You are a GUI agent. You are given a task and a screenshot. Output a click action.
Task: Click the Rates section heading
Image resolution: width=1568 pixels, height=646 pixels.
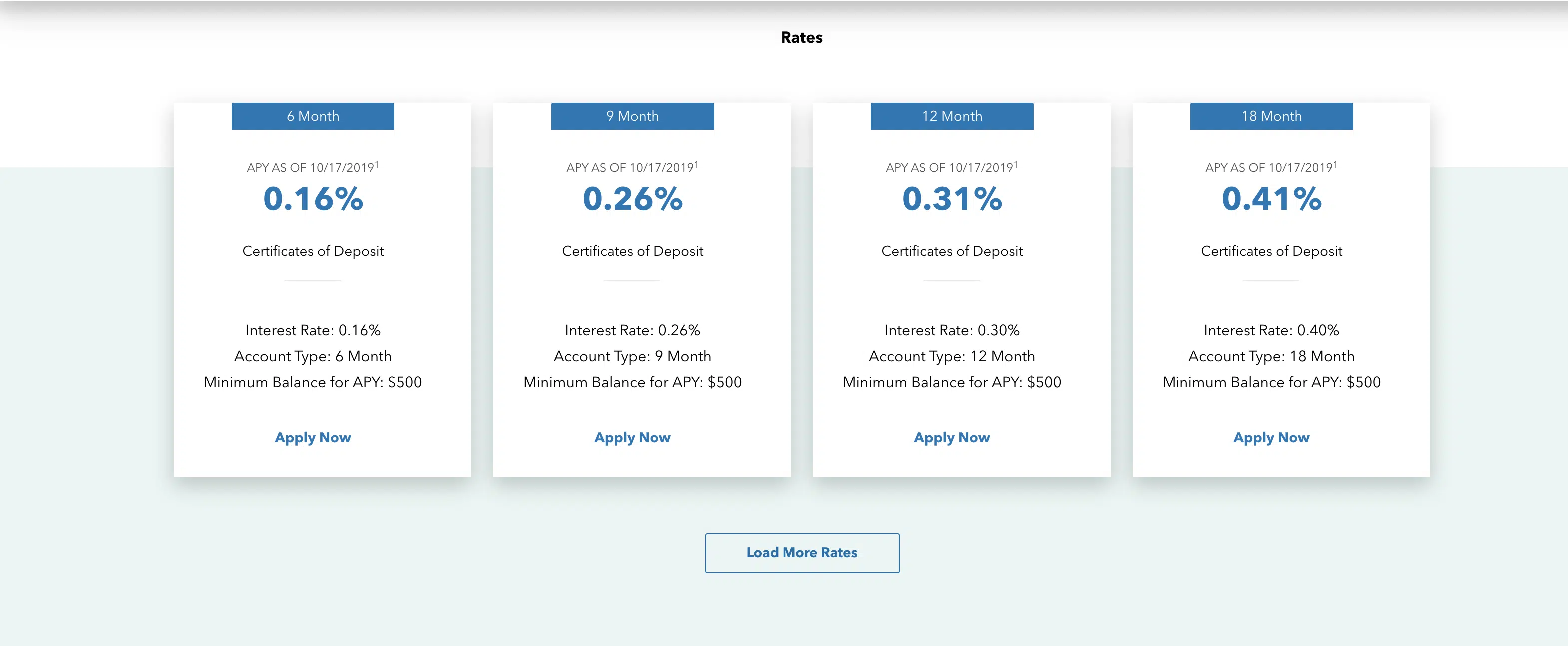click(x=801, y=38)
